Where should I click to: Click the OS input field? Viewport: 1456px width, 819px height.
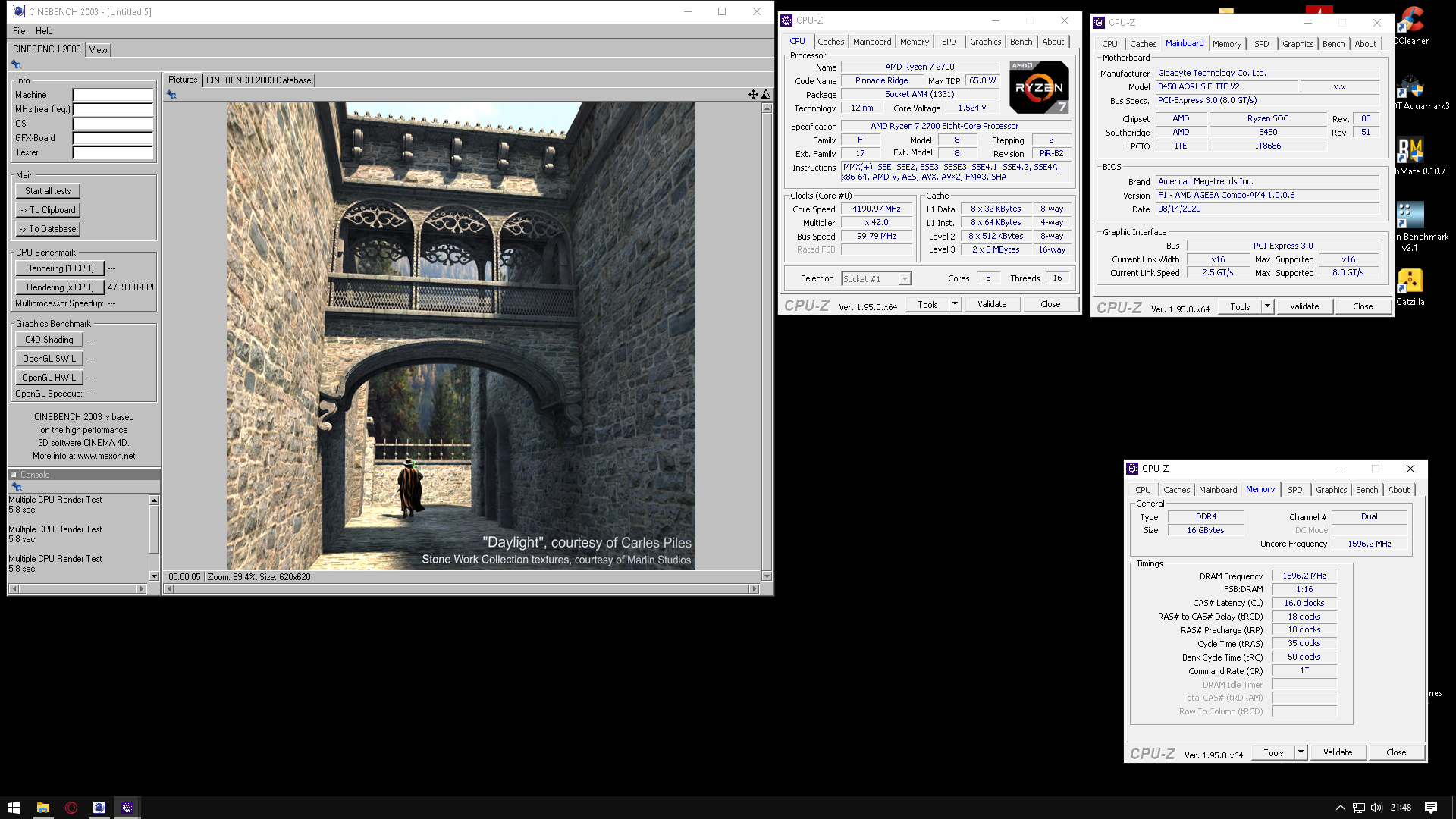click(113, 124)
